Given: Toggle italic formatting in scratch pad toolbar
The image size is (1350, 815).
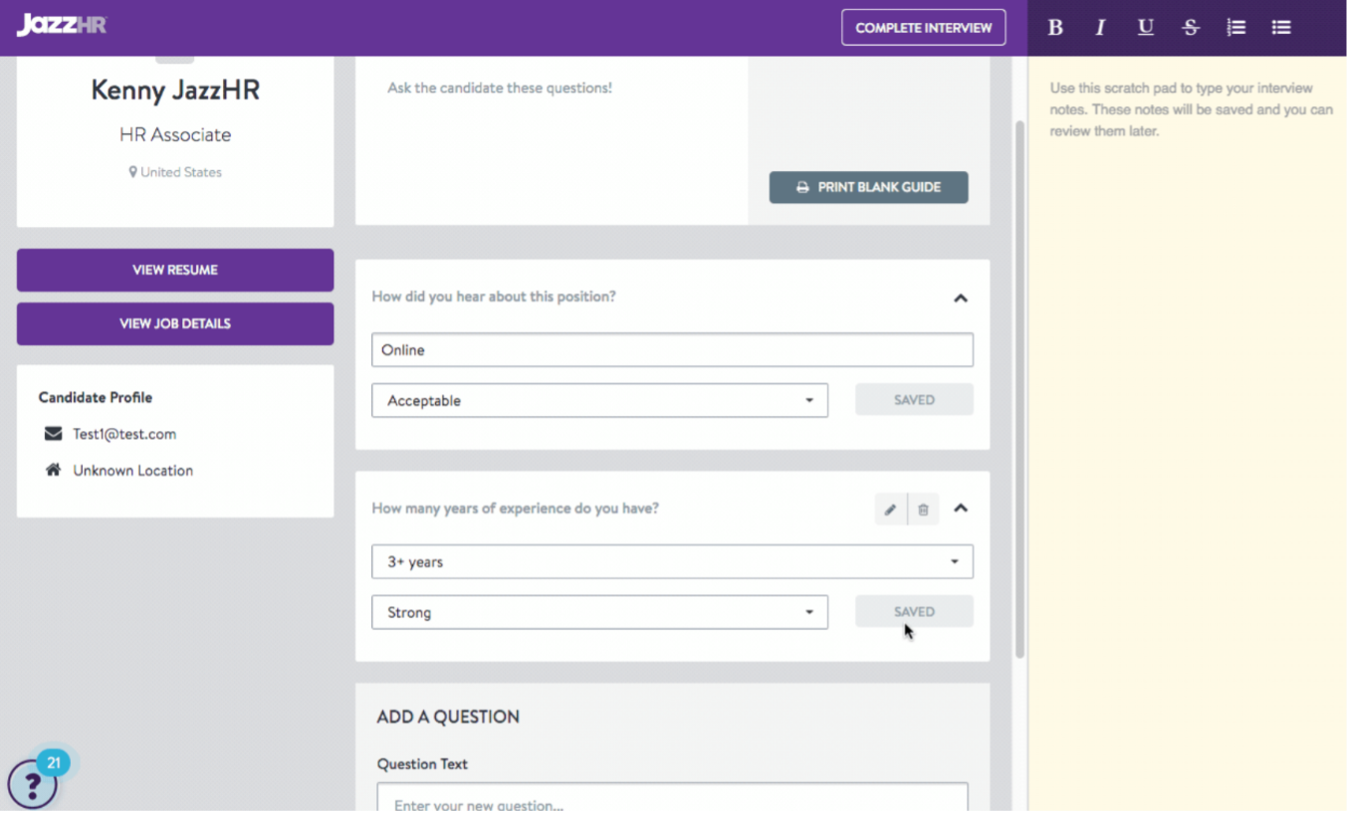Looking at the screenshot, I should point(1100,28).
